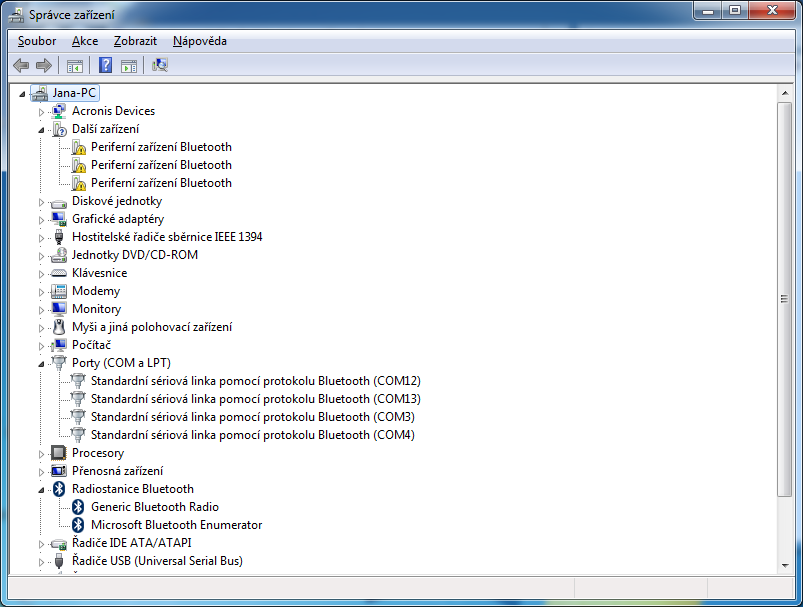Click the mouse icon for Myši
The height and width of the screenshot is (607, 803).
coord(59,327)
